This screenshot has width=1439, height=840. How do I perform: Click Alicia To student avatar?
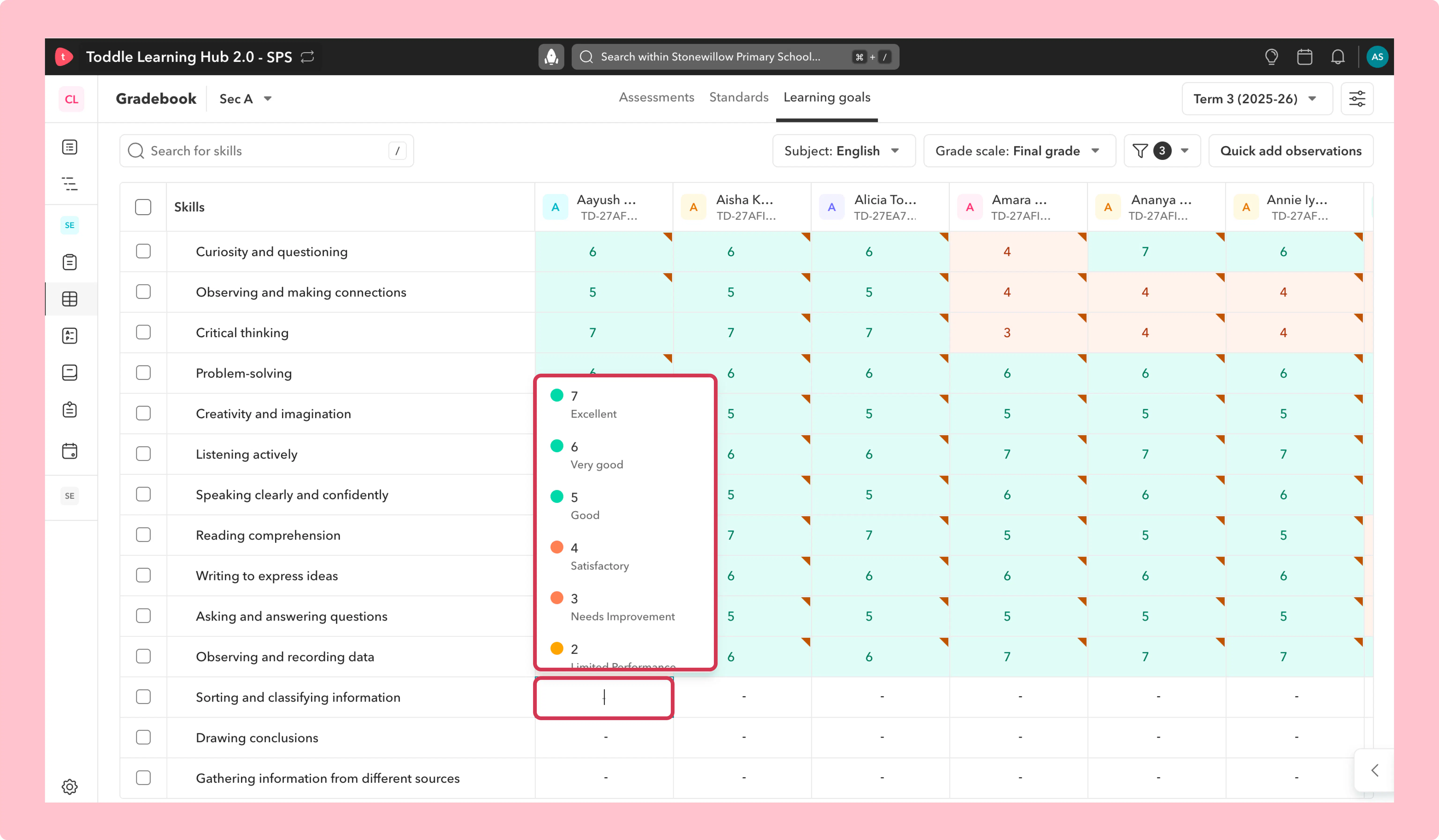point(831,207)
